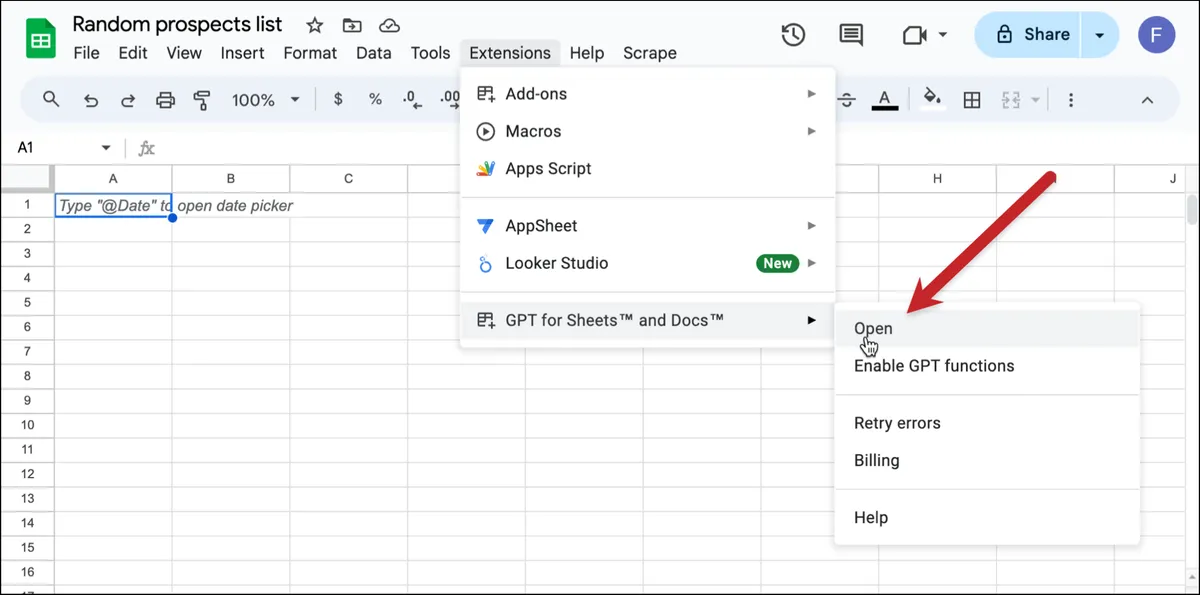Collapse the toolbar with the up chevron
The image size is (1200, 595).
(x=1147, y=100)
